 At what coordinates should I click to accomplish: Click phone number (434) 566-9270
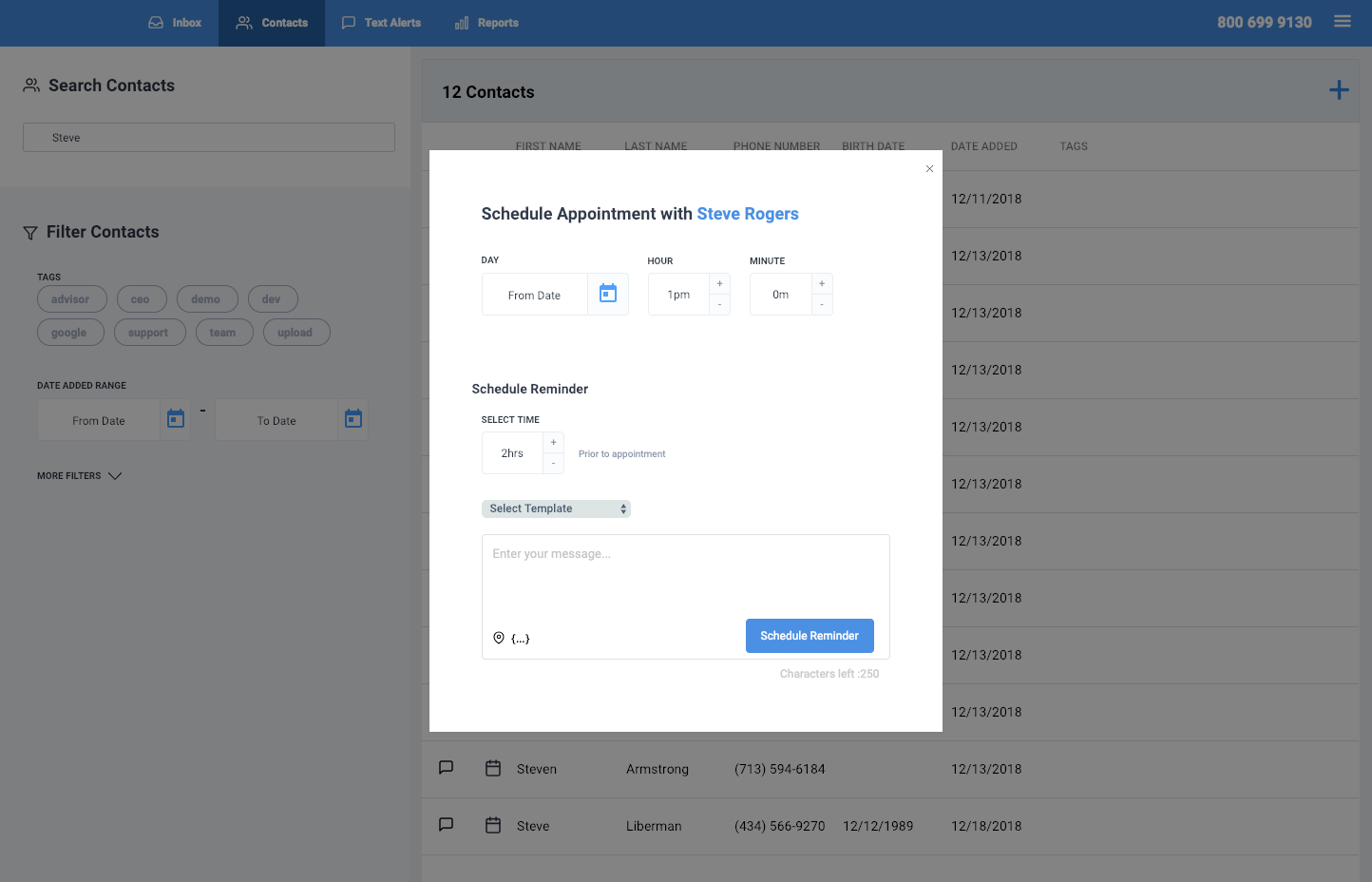780,826
